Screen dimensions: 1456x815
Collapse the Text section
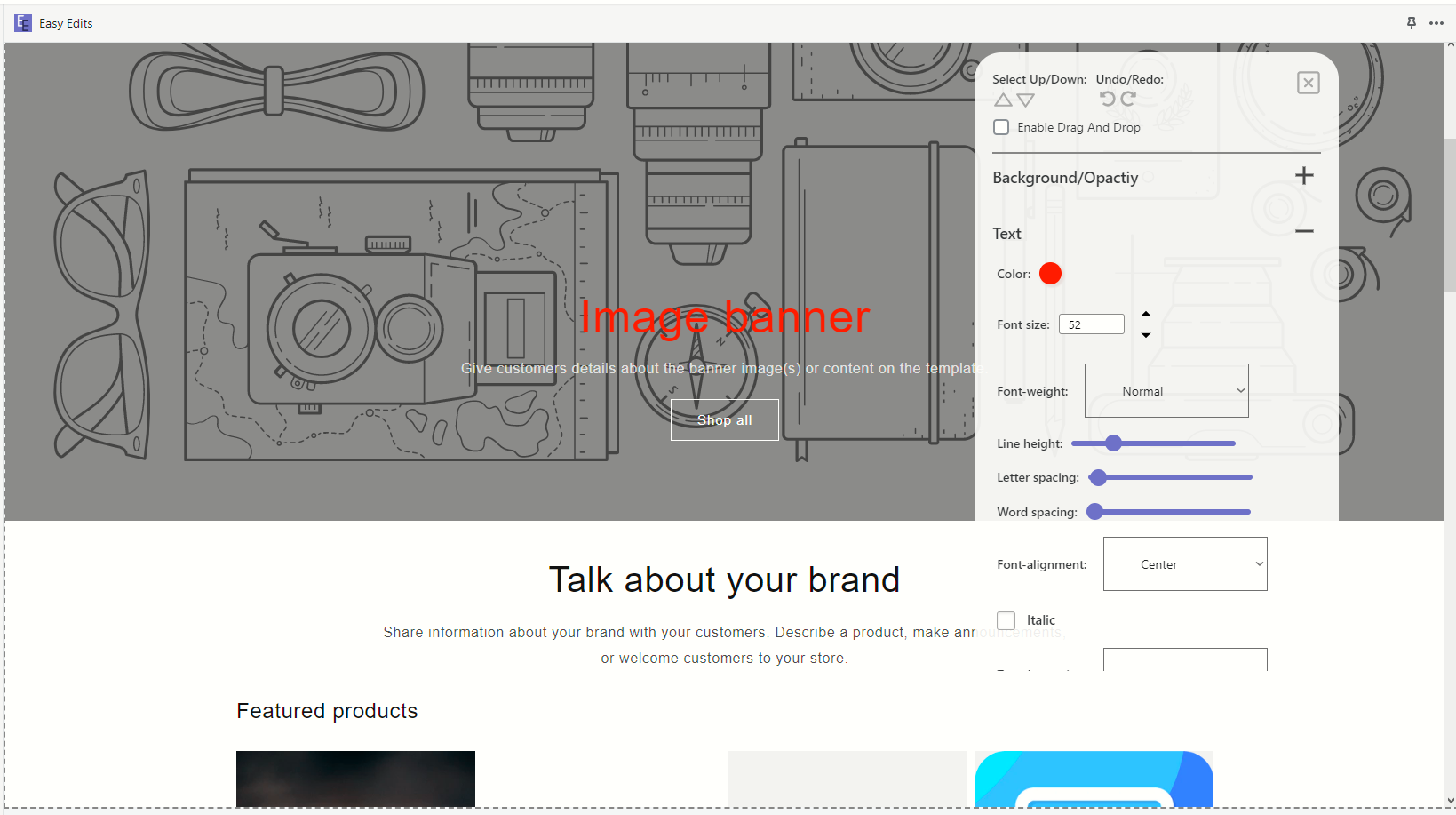point(1303,232)
